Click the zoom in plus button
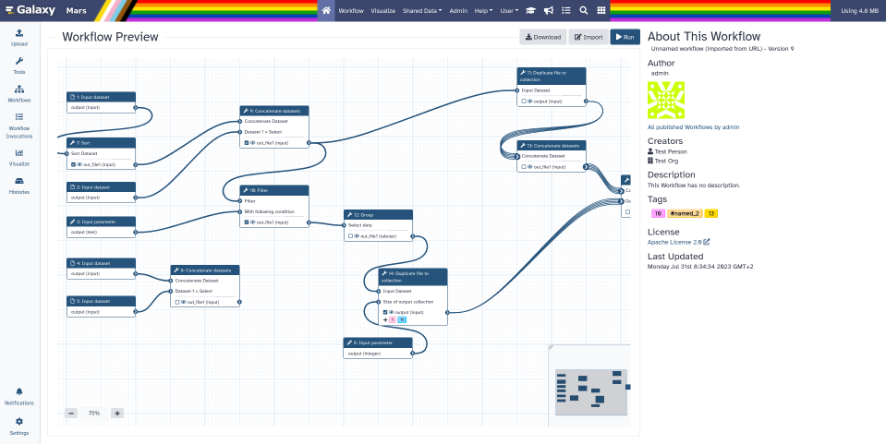The image size is (889, 446). (117, 412)
